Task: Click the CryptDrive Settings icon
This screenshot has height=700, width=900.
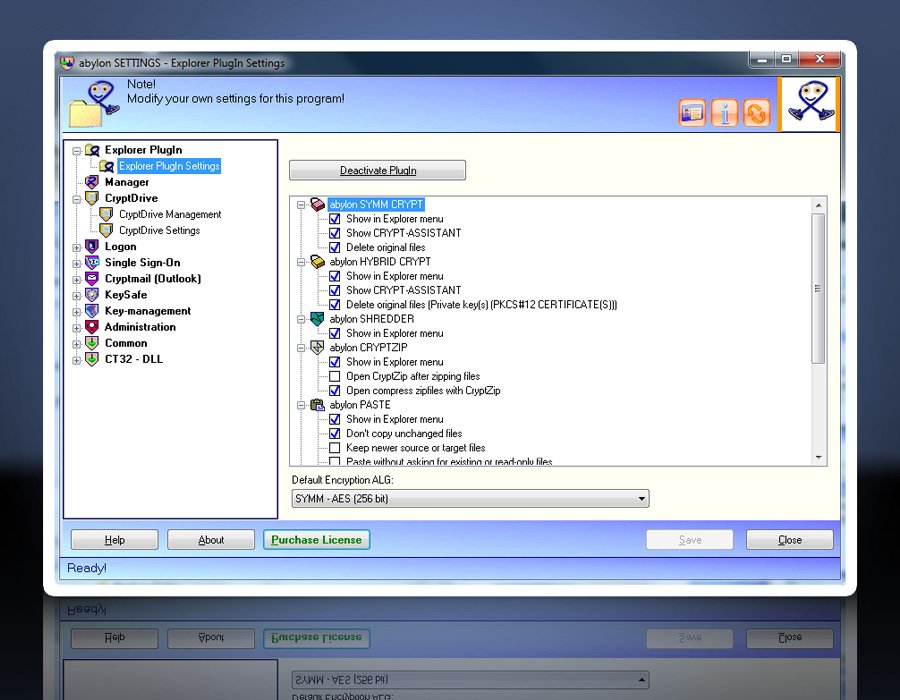Action: 106,230
